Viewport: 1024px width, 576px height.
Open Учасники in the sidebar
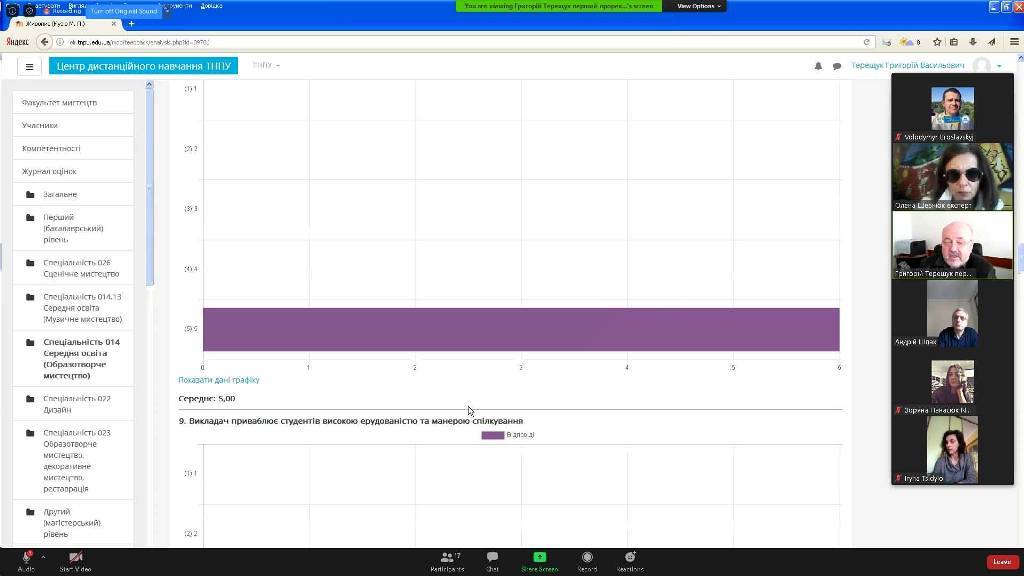tap(40, 125)
